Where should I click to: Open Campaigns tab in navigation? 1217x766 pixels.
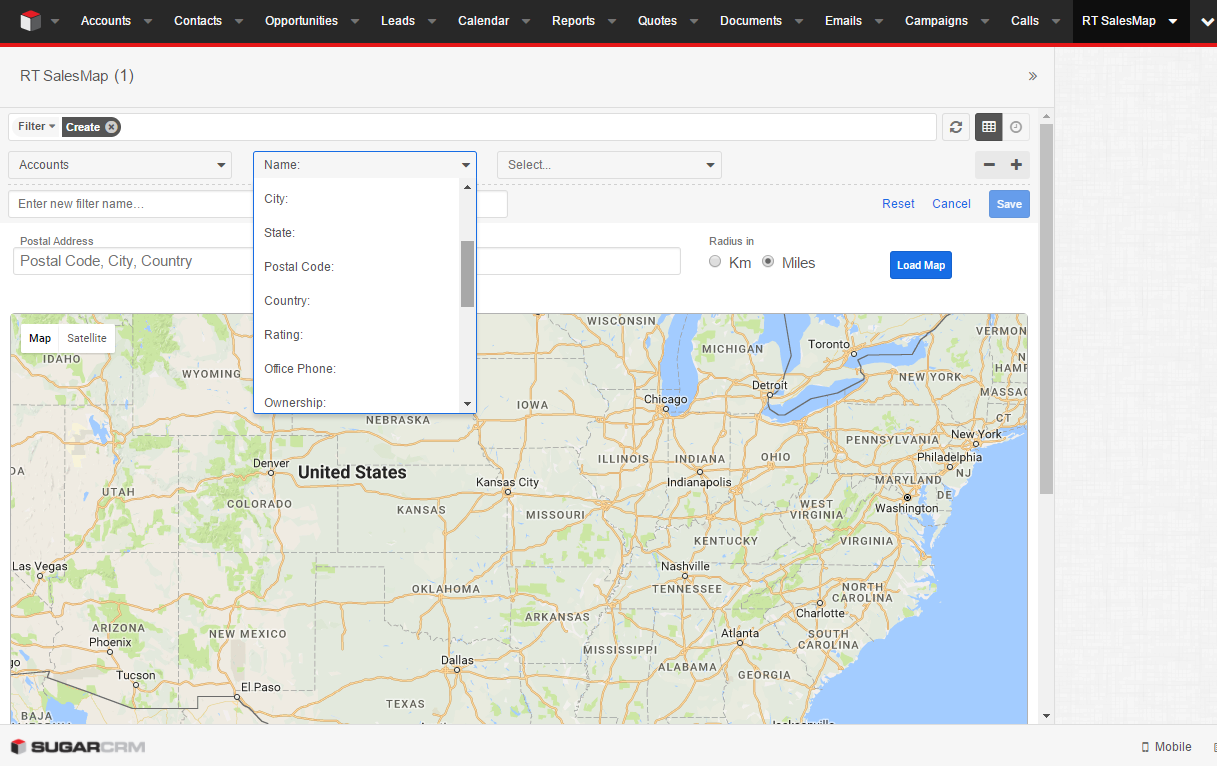[x=936, y=21]
